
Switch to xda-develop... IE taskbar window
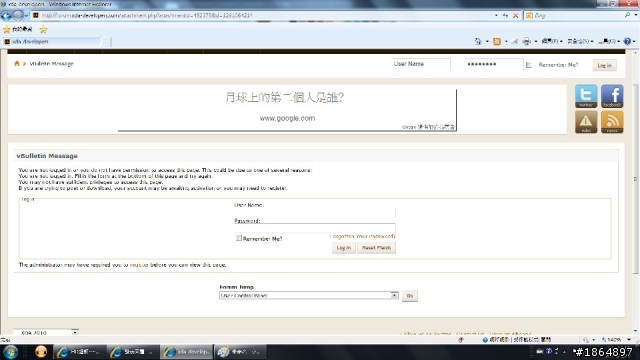click(x=187, y=352)
